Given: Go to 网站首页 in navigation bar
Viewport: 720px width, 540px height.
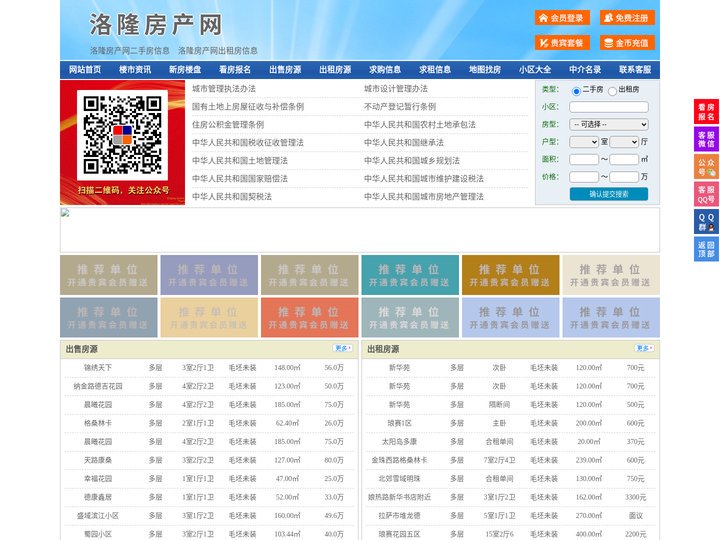Looking at the screenshot, I should coord(85,70).
